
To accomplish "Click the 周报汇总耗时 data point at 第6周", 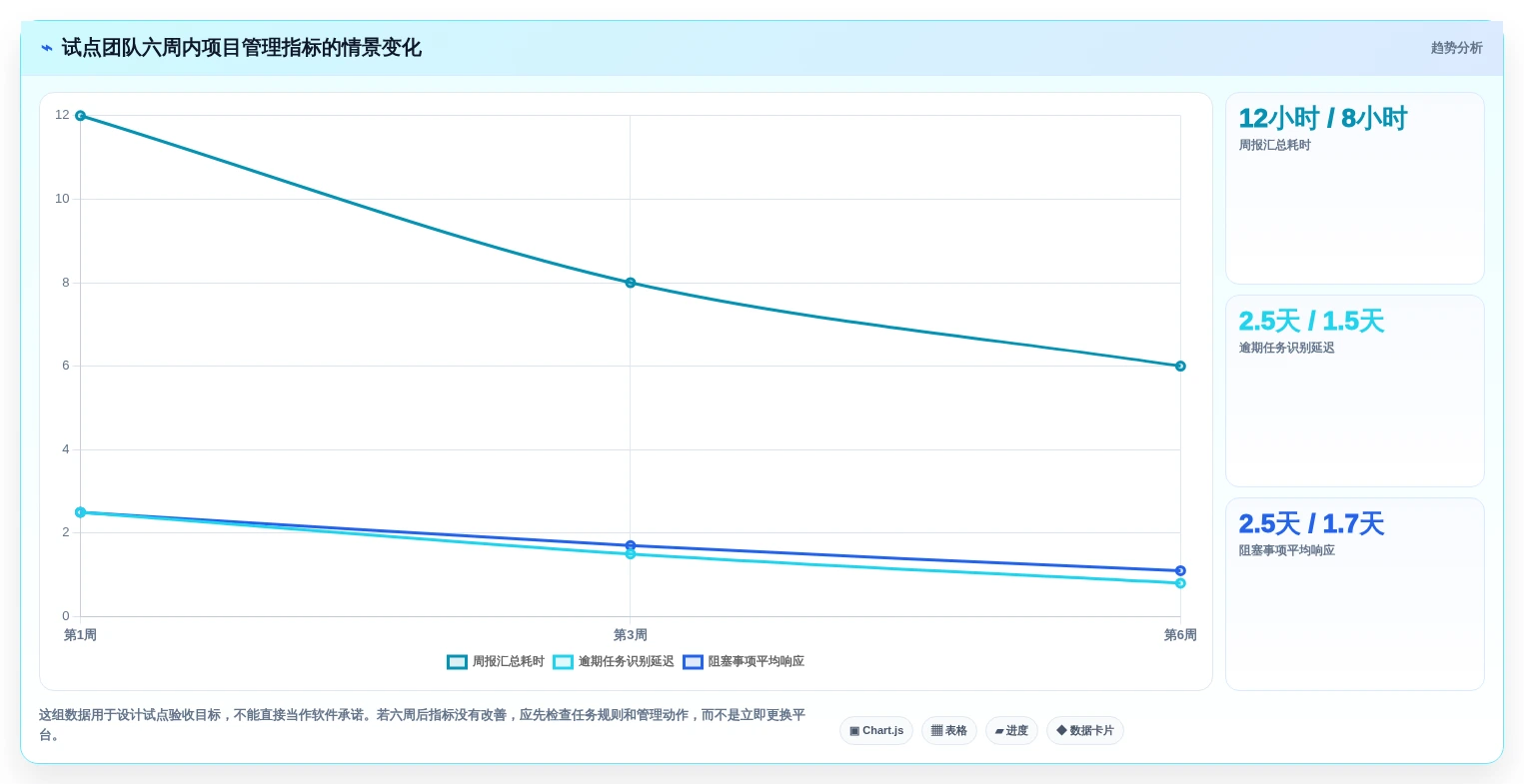I will coord(1180,367).
